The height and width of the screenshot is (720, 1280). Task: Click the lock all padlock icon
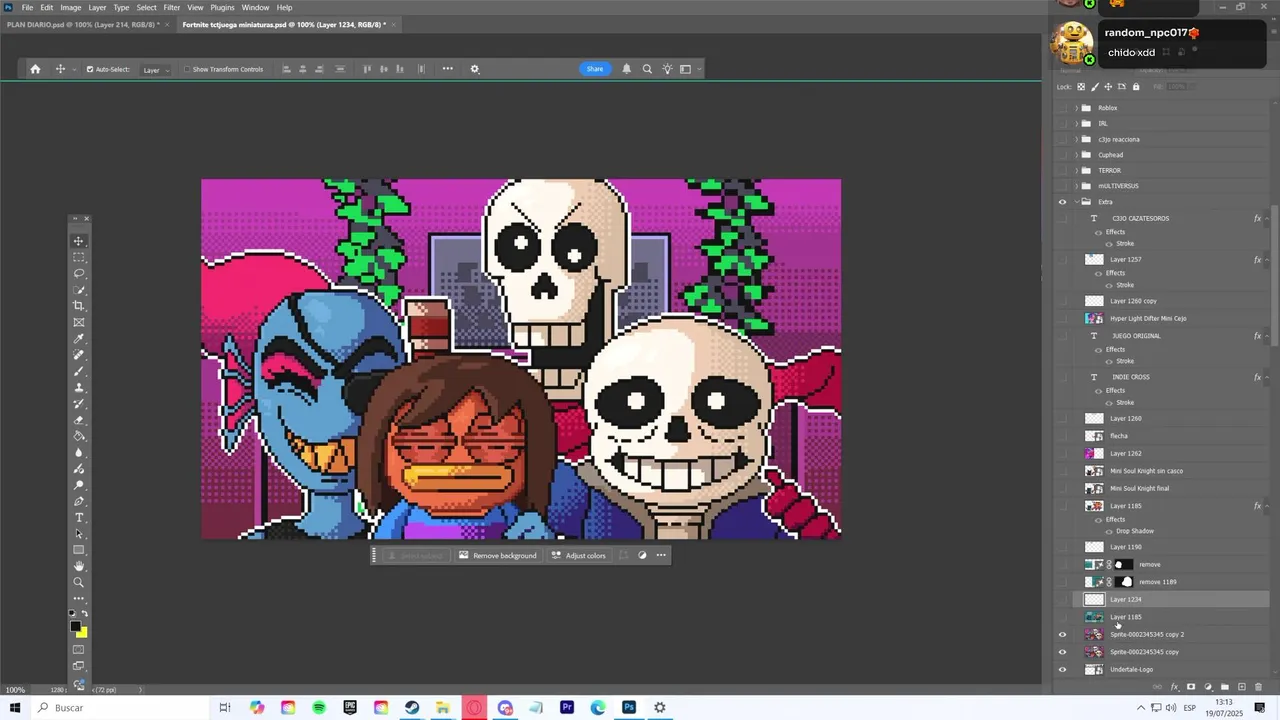click(x=1136, y=87)
